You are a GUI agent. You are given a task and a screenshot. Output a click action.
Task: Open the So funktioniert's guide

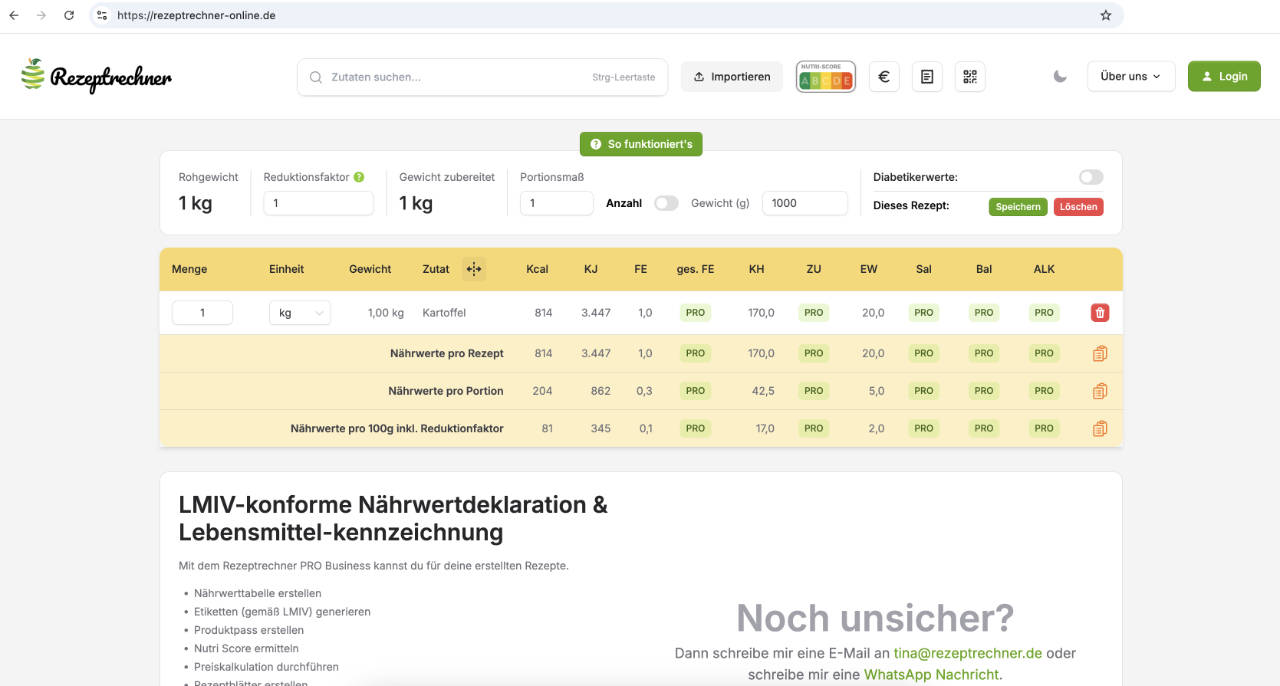tap(641, 143)
